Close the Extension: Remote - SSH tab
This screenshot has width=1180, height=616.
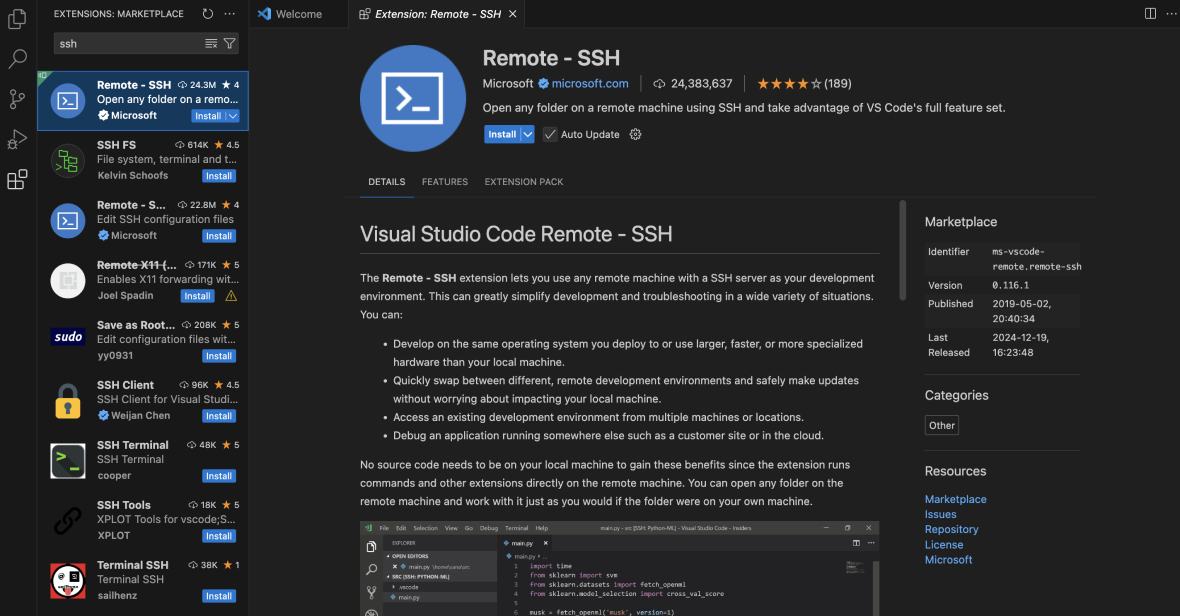[x=512, y=14]
